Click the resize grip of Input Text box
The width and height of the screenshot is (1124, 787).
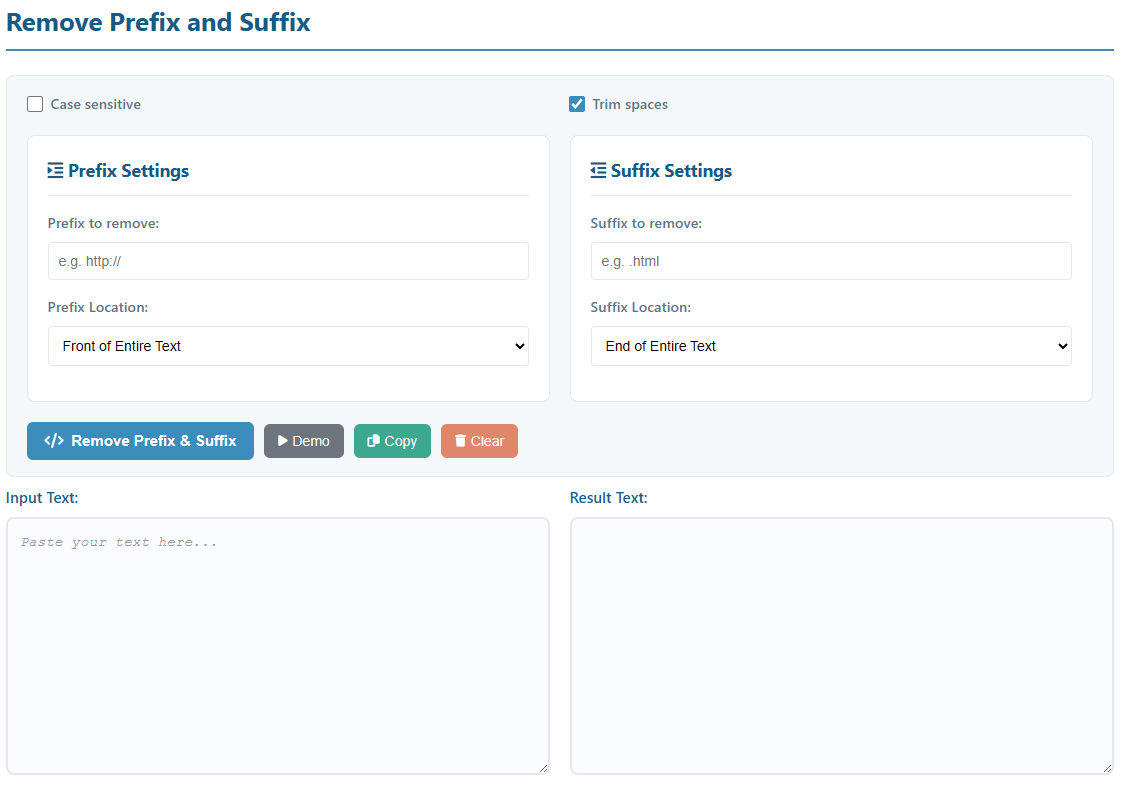tap(543, 767)
